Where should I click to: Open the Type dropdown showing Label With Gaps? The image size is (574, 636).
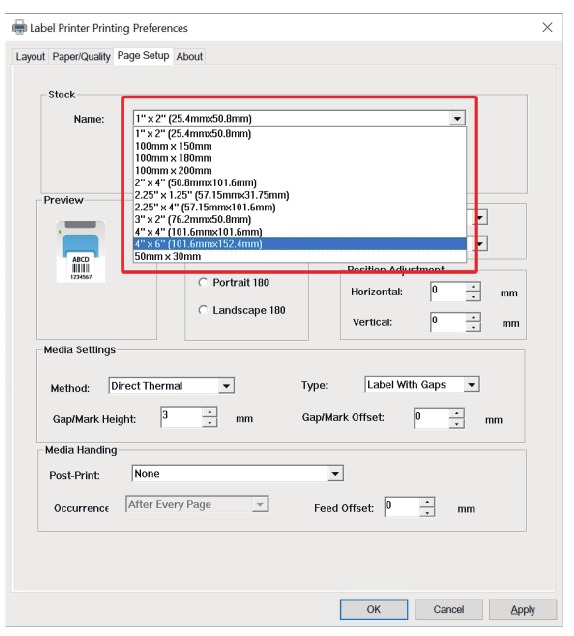471,385
